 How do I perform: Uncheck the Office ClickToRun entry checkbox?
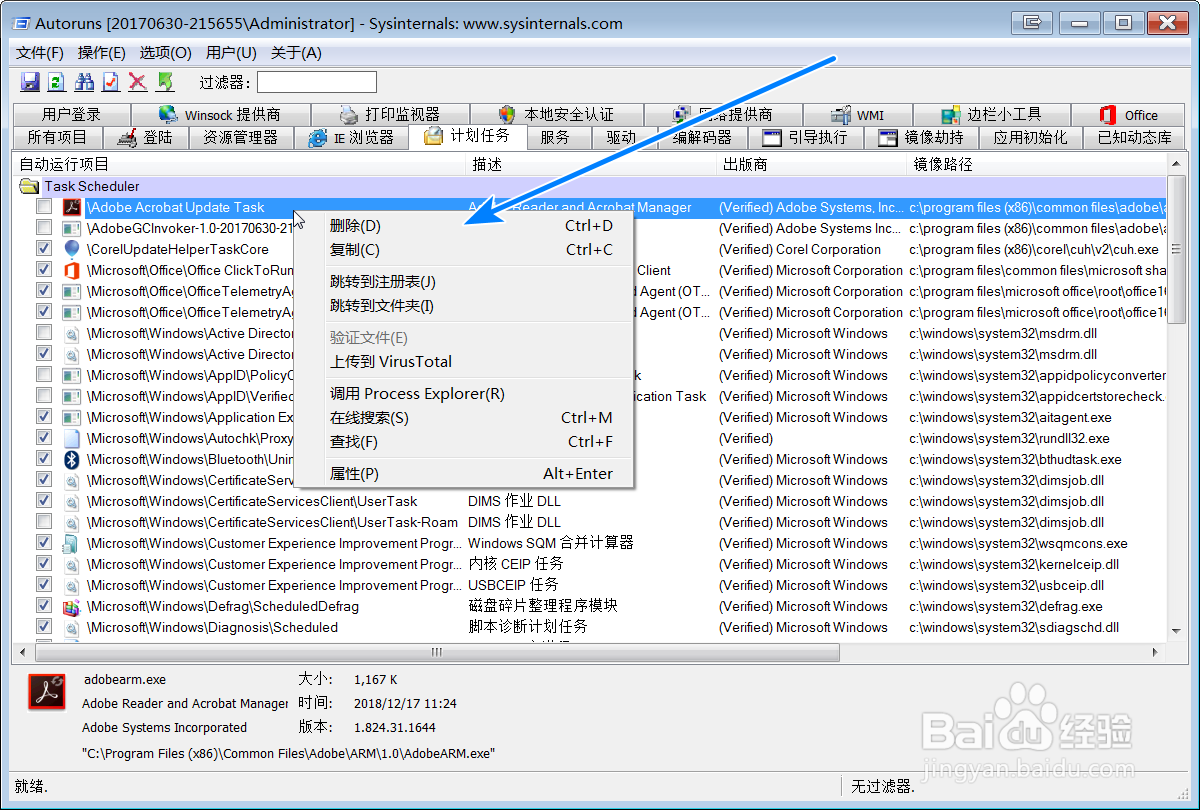(x=44, y=270)
